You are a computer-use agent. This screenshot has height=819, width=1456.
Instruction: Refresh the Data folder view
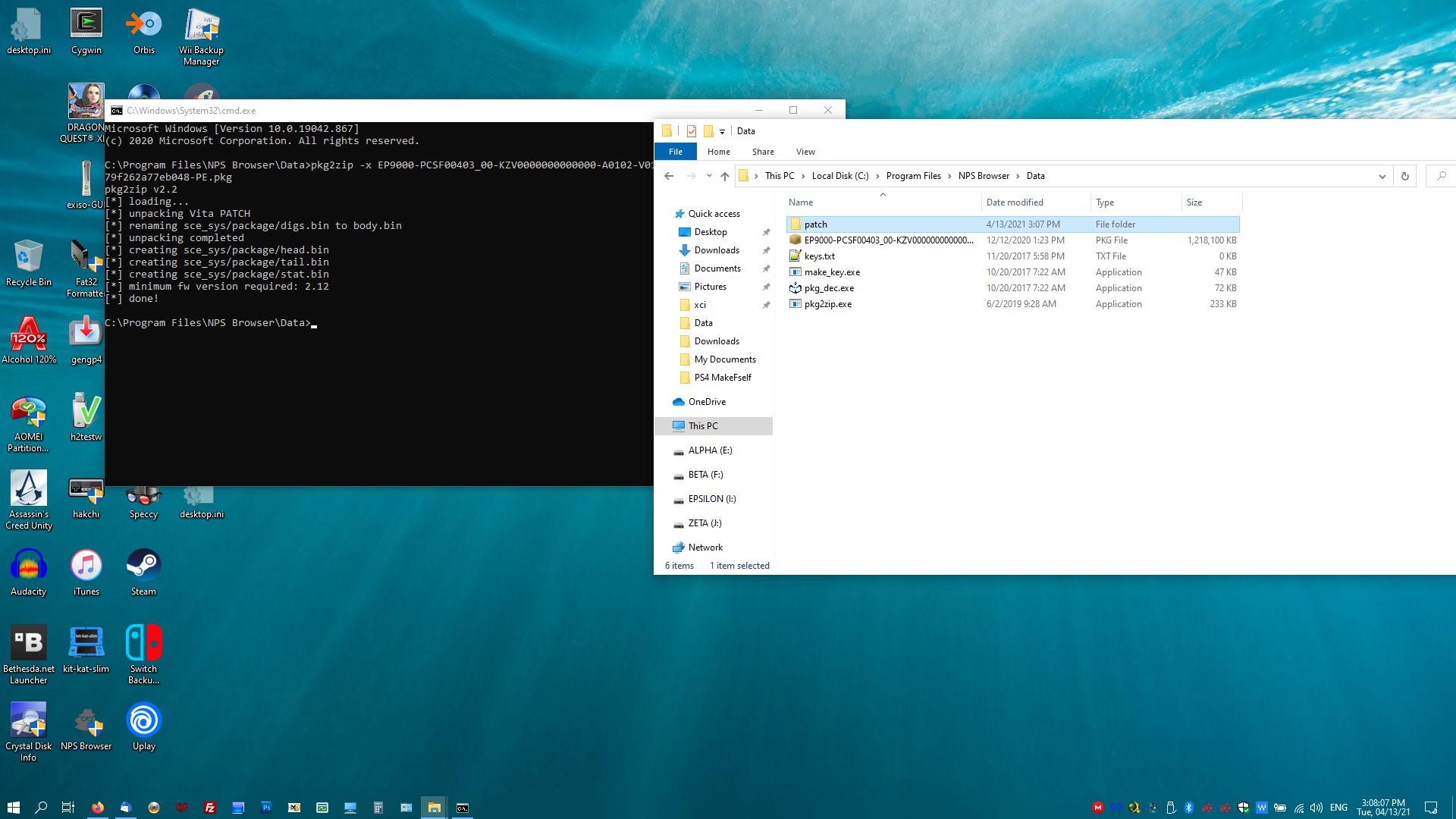coord(1404,176)
